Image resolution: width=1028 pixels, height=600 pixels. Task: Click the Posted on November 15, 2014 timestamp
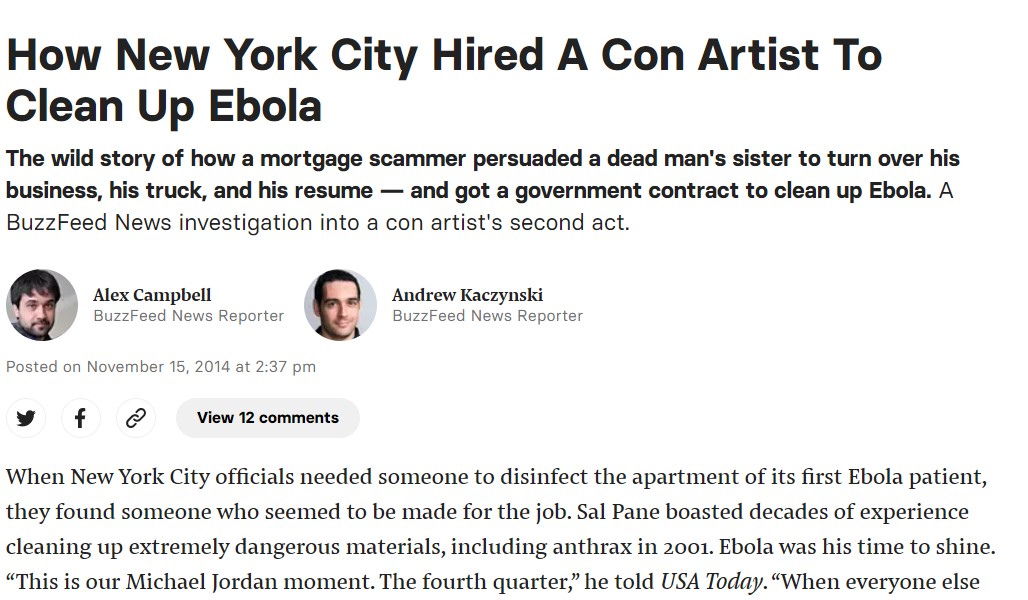click(161, 367)
